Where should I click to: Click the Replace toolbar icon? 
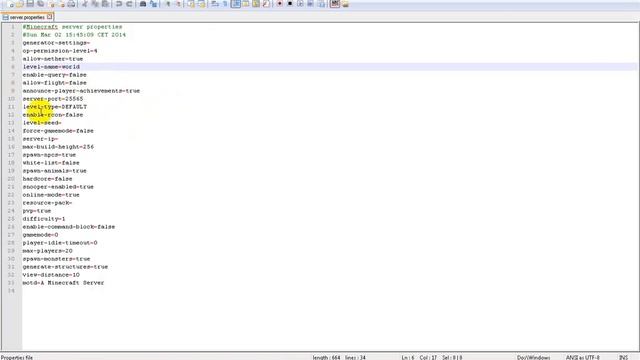click(153, 4)
